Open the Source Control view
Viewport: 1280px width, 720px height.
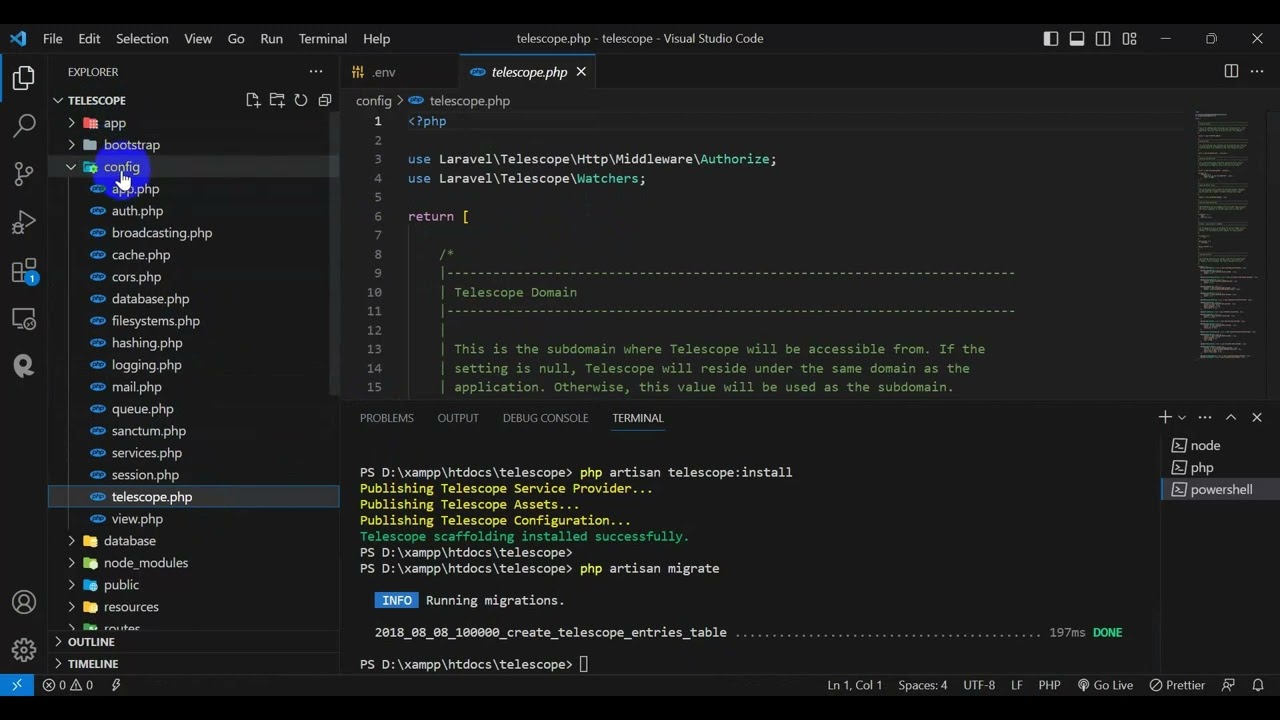pos(24,174)
